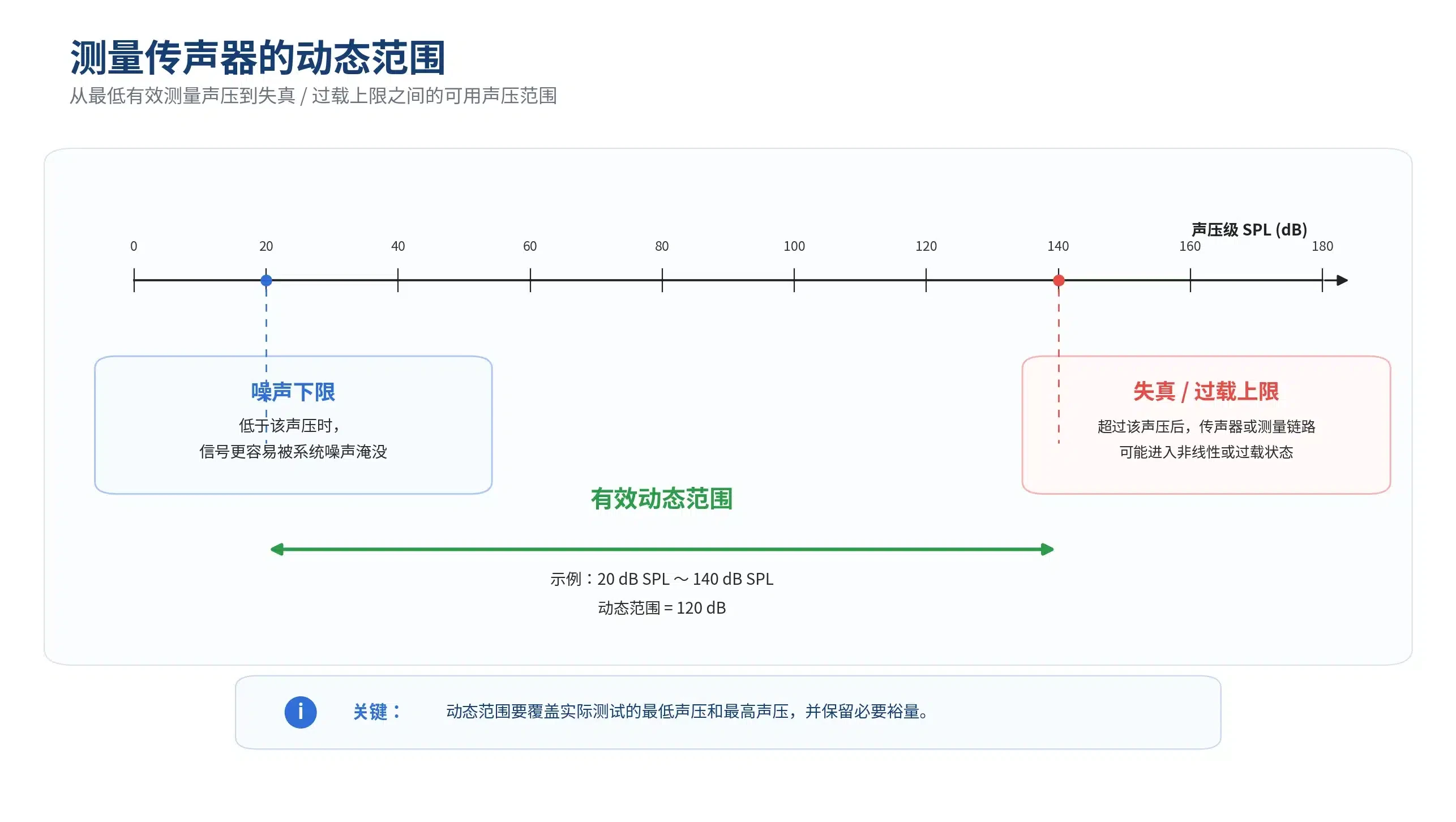Screen dimensions: 1456x822
Task: Click the heading 失真 / 过载上限
Action: pyautogui.click(x=1206, y=391)
